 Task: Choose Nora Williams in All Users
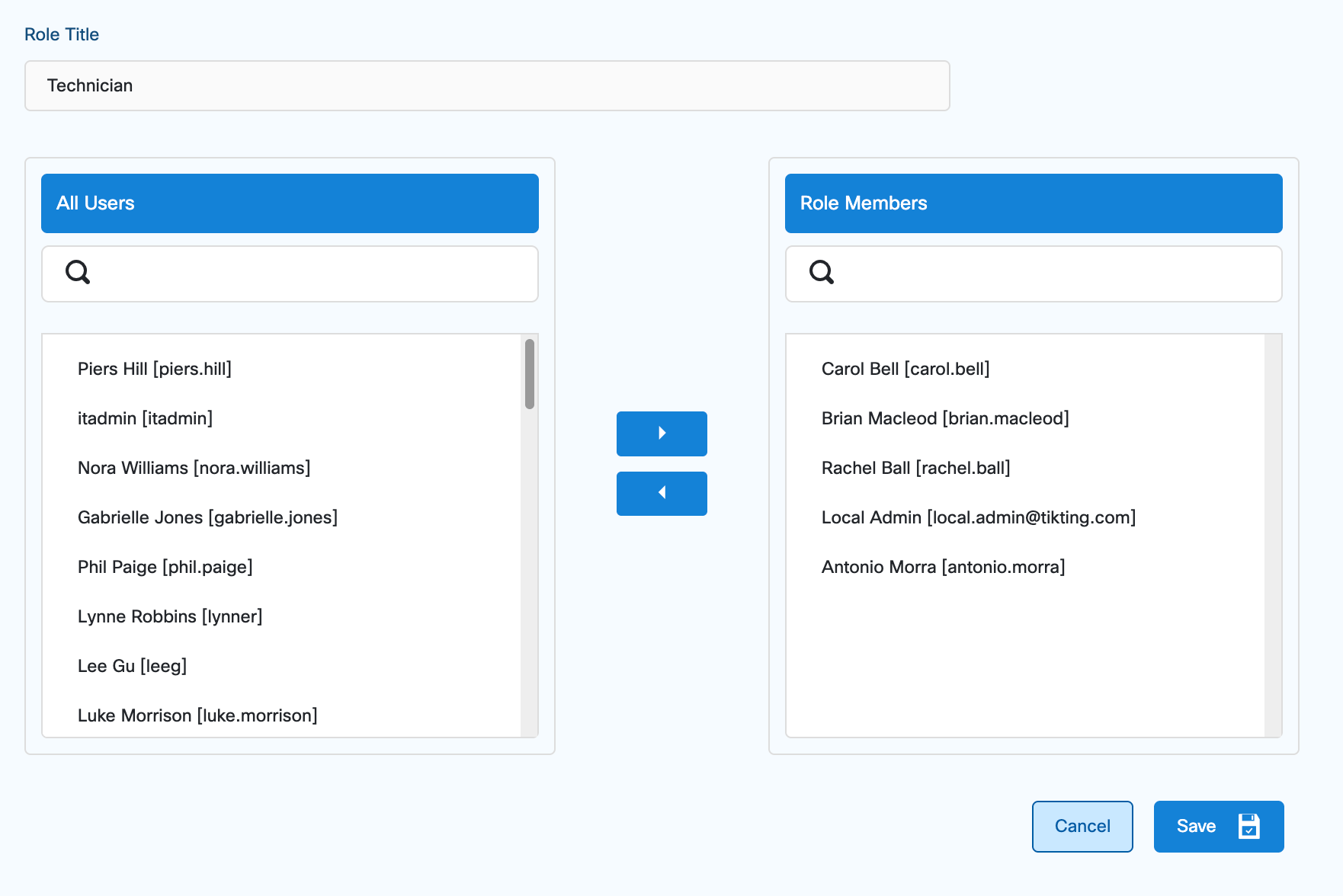coord(194,468)
